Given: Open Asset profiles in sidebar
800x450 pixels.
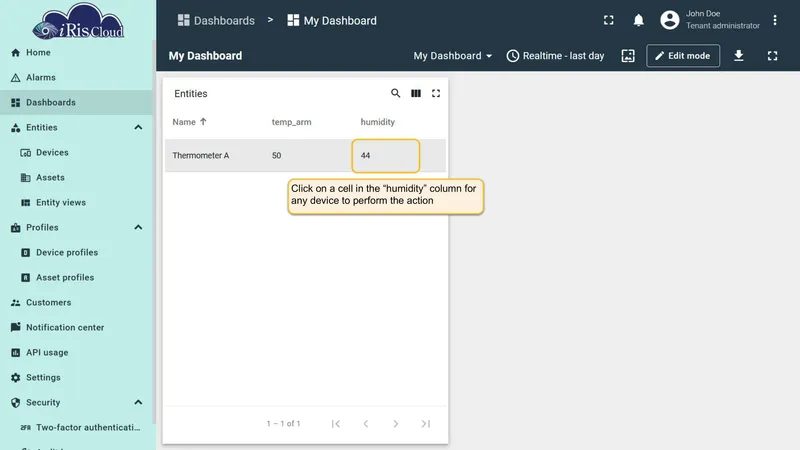Looking at the screenshot, I should click(77, 278).
